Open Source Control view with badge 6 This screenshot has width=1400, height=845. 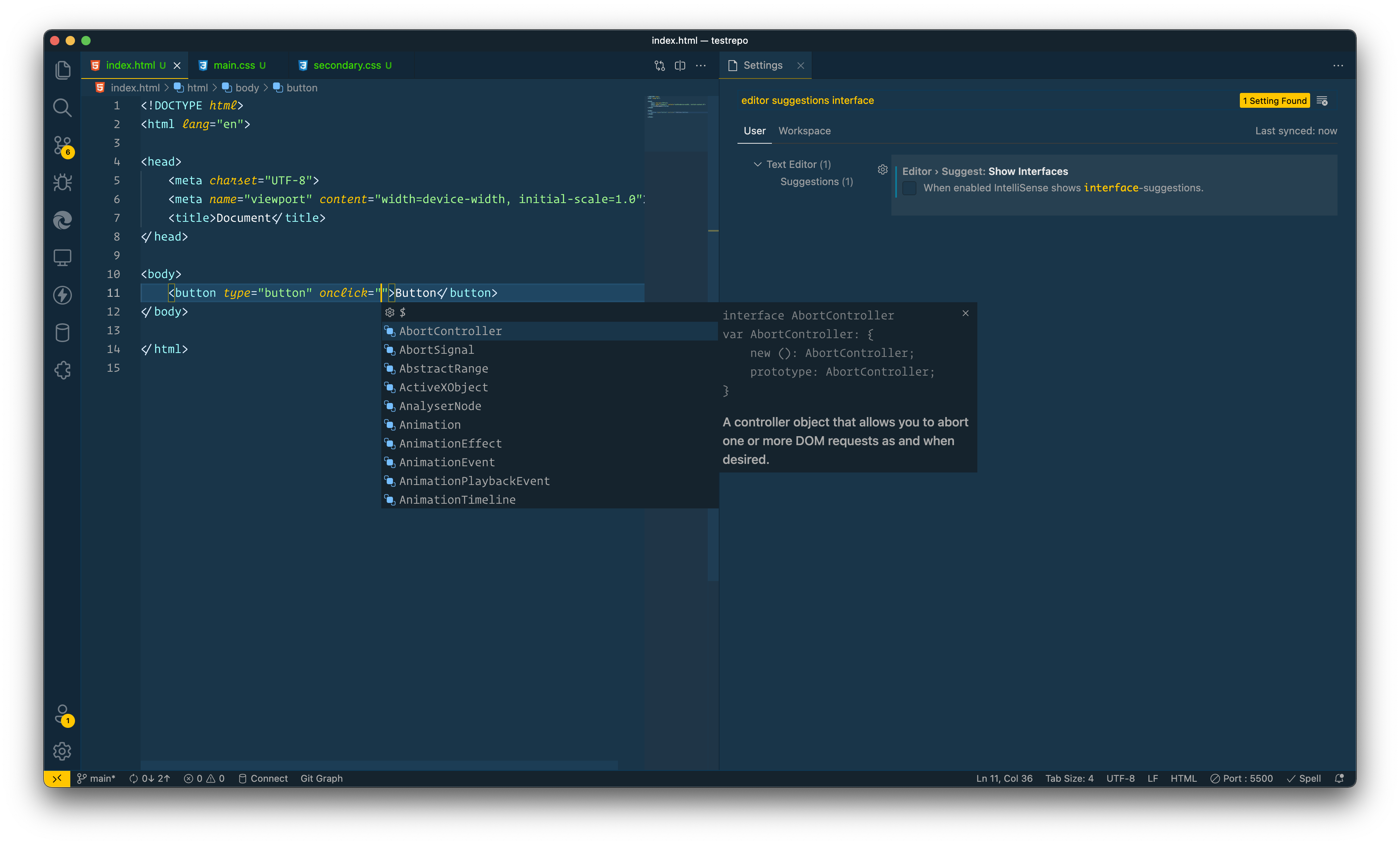pyautogui.click(x=62, y=146)
